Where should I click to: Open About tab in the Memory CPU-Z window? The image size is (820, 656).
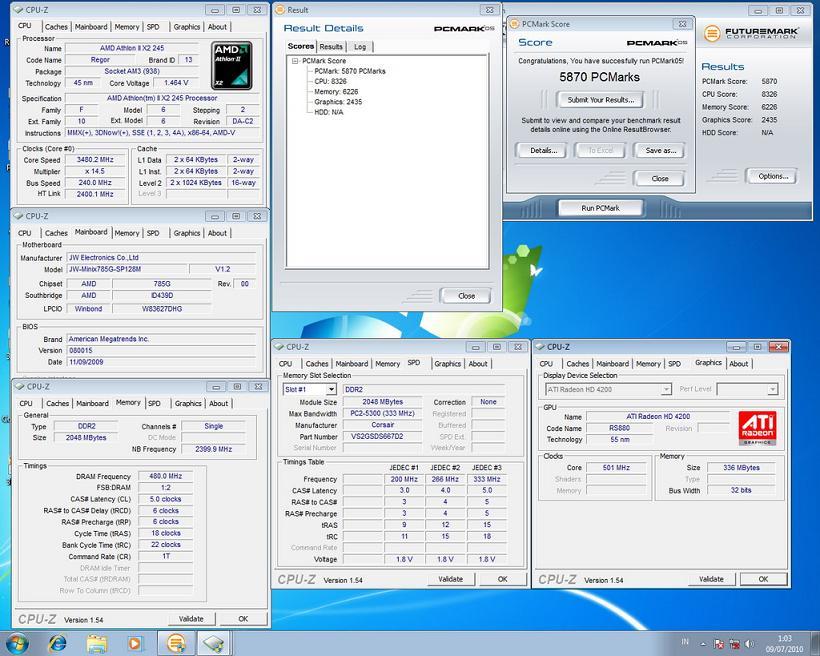point(219,403)
